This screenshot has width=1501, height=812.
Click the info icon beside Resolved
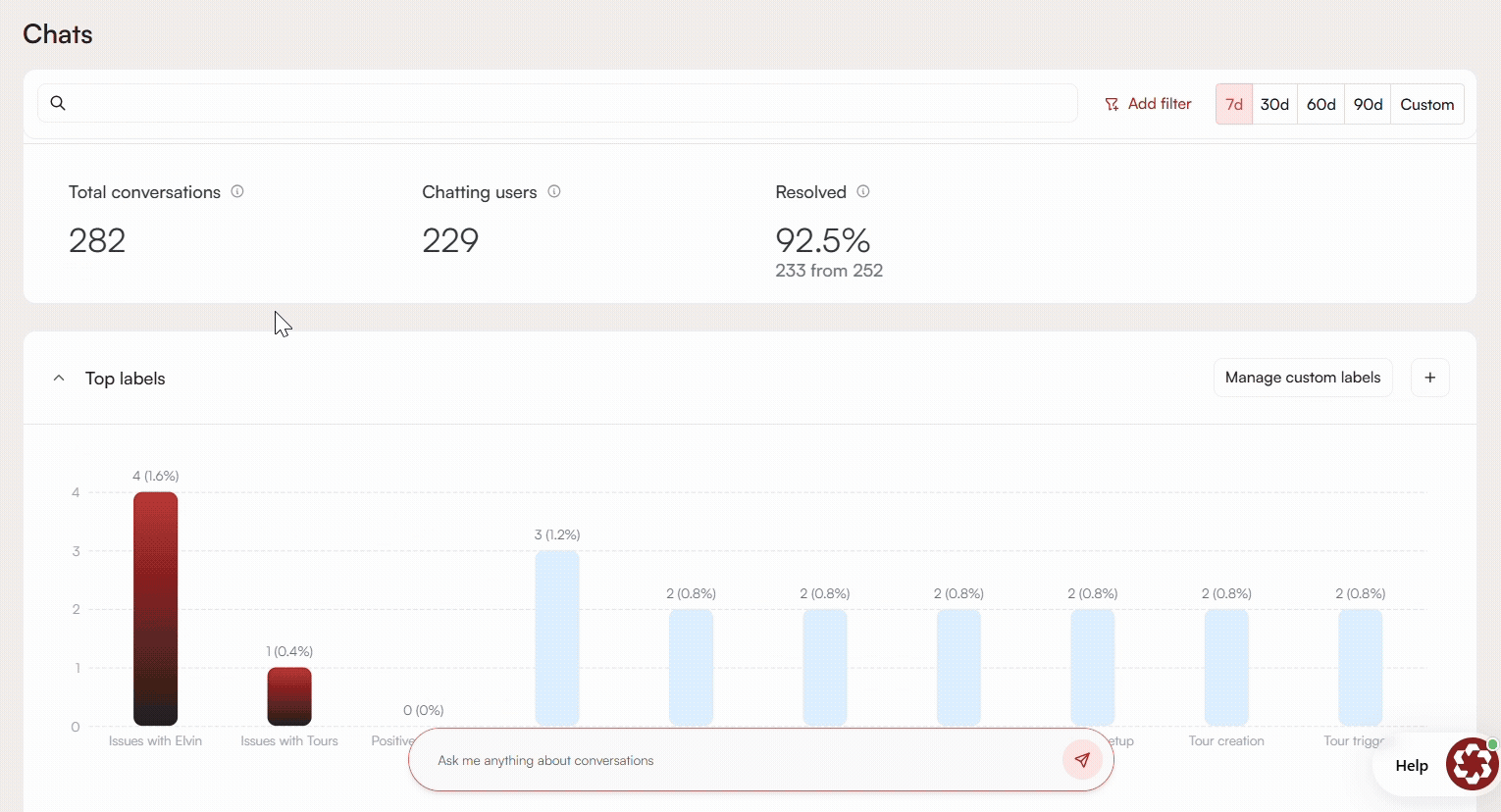tap(863, 191)
